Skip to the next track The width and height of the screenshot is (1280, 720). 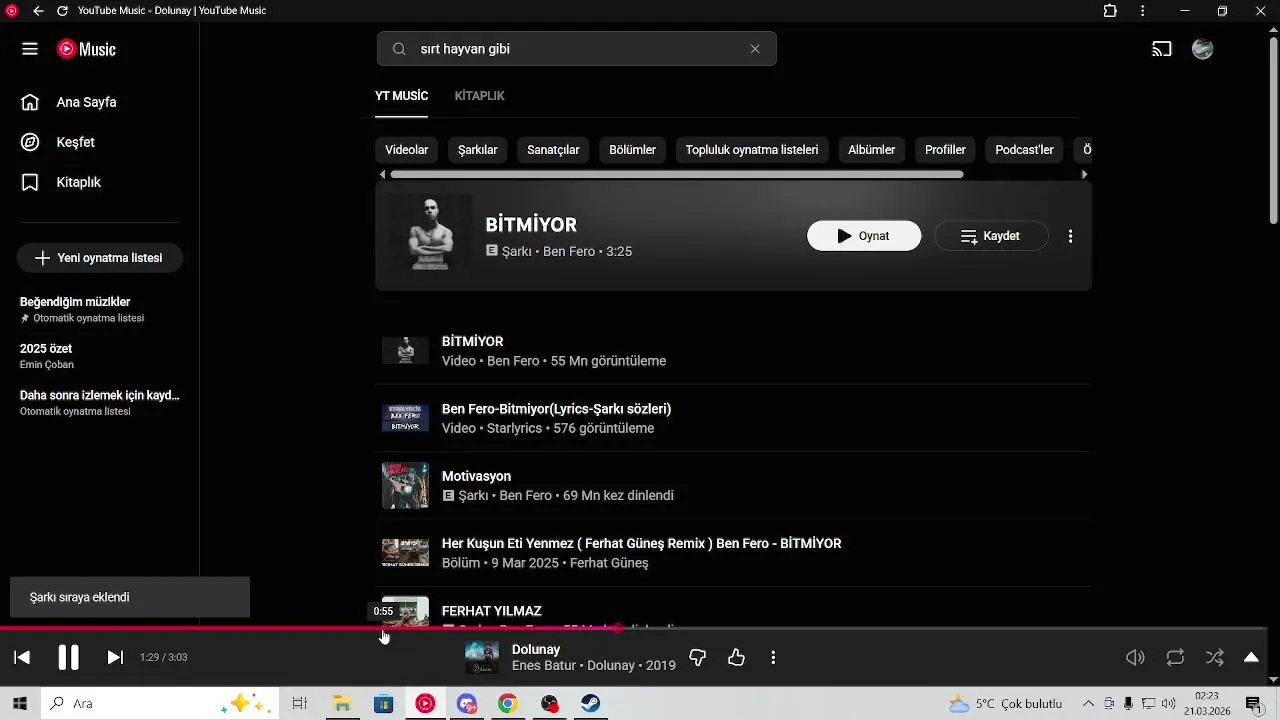pos(115,657)
